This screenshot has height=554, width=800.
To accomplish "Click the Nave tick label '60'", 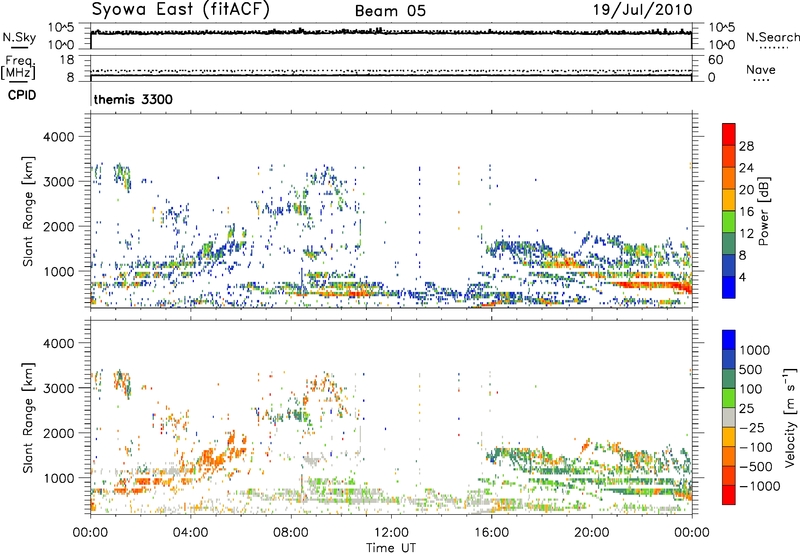I will coord(715,60).
